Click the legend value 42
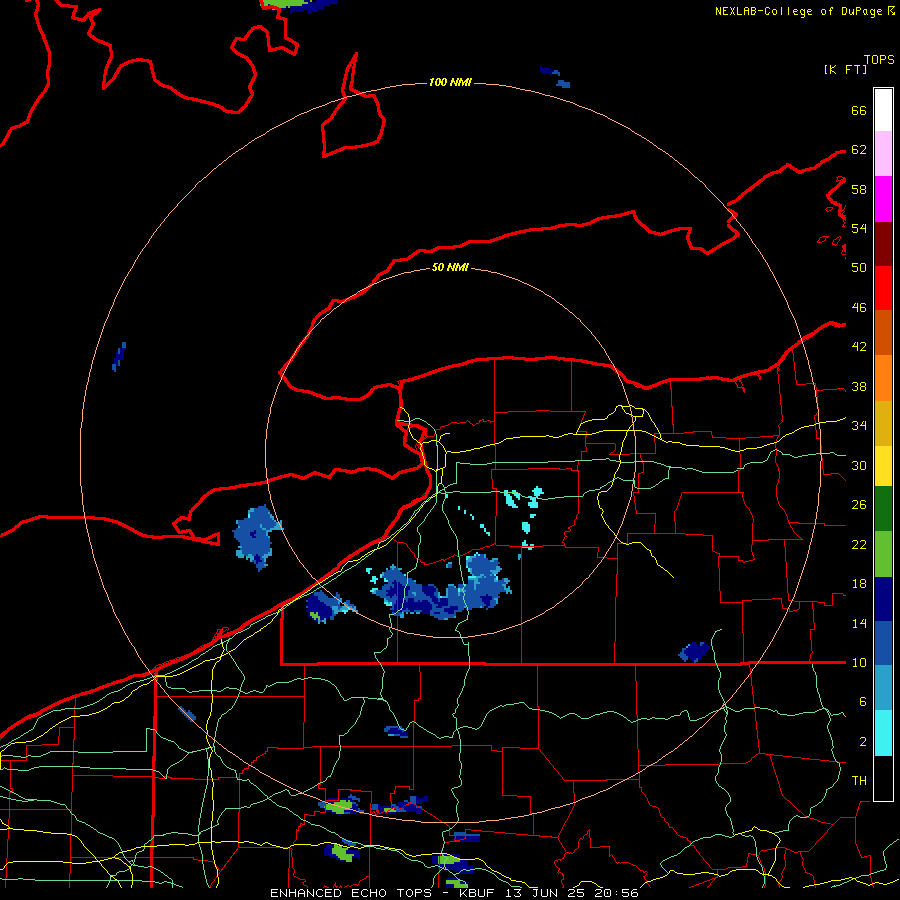Screen dimensions: 900x900 click(859, 346)
